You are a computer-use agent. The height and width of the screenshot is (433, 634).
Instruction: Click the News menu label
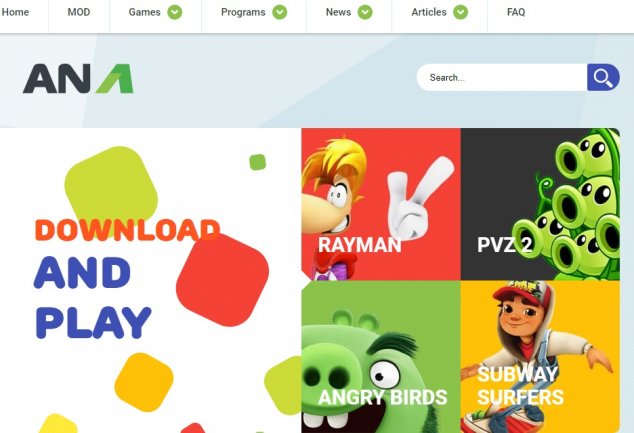click(338, 12)
